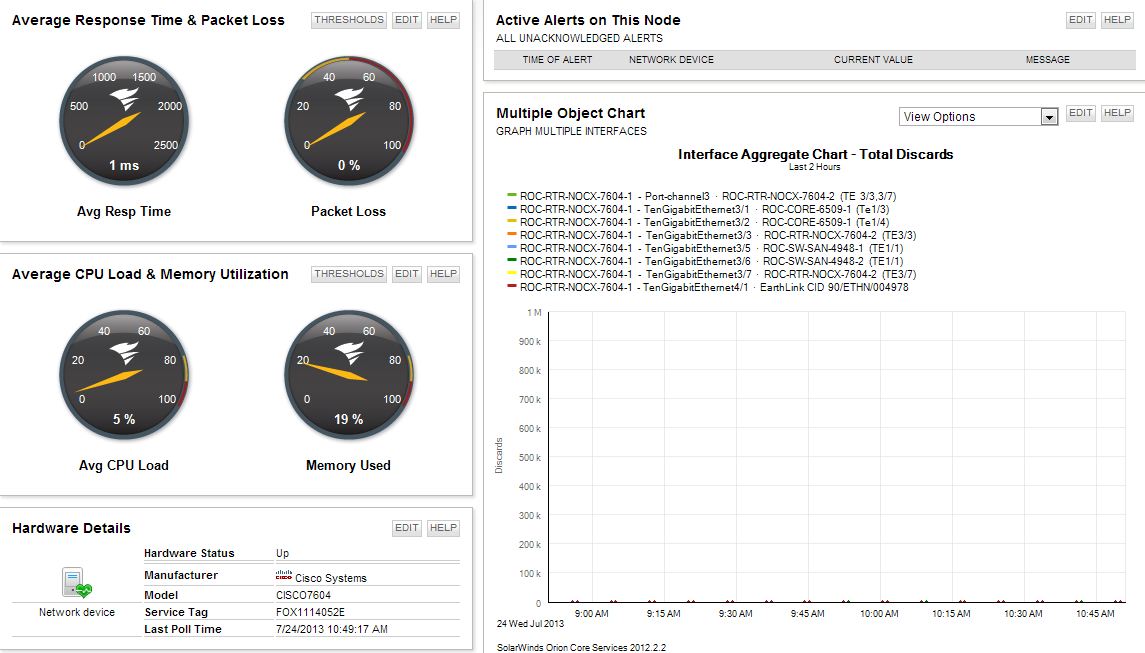Click the TenGigabitEthernet4/1 legend color marker
This screenshot has height=653, width=1145.
pyautogui.click(x=512, y=286)
